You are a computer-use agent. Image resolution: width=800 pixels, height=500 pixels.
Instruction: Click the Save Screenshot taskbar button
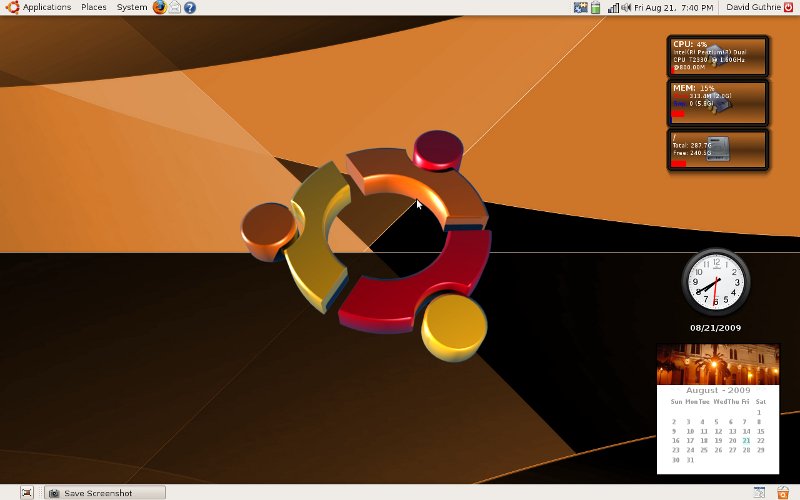tap(104, 492)
